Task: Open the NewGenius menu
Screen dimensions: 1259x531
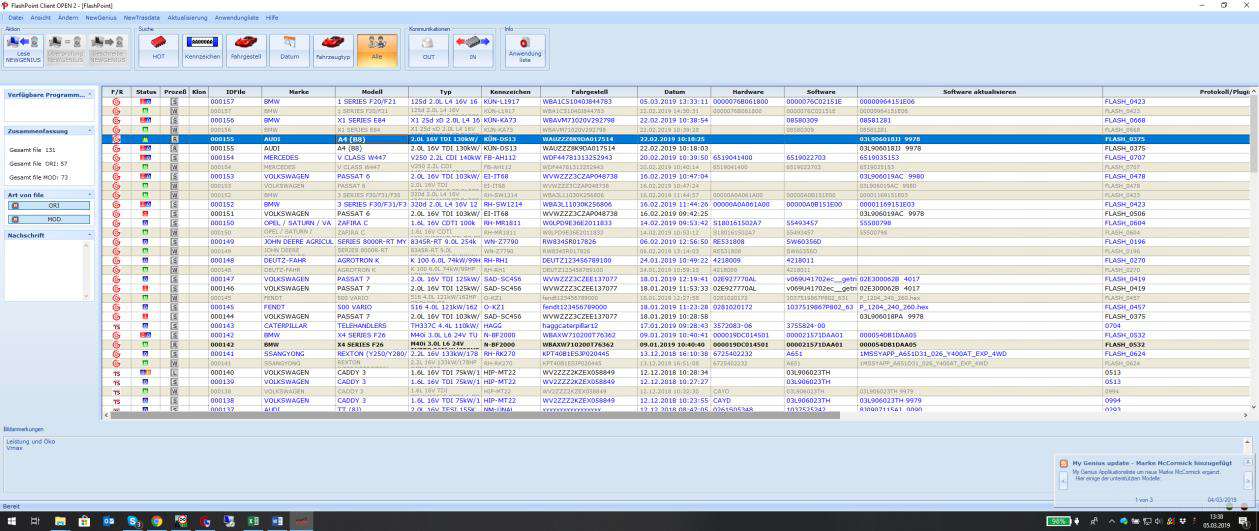Action: click(101, 19)
